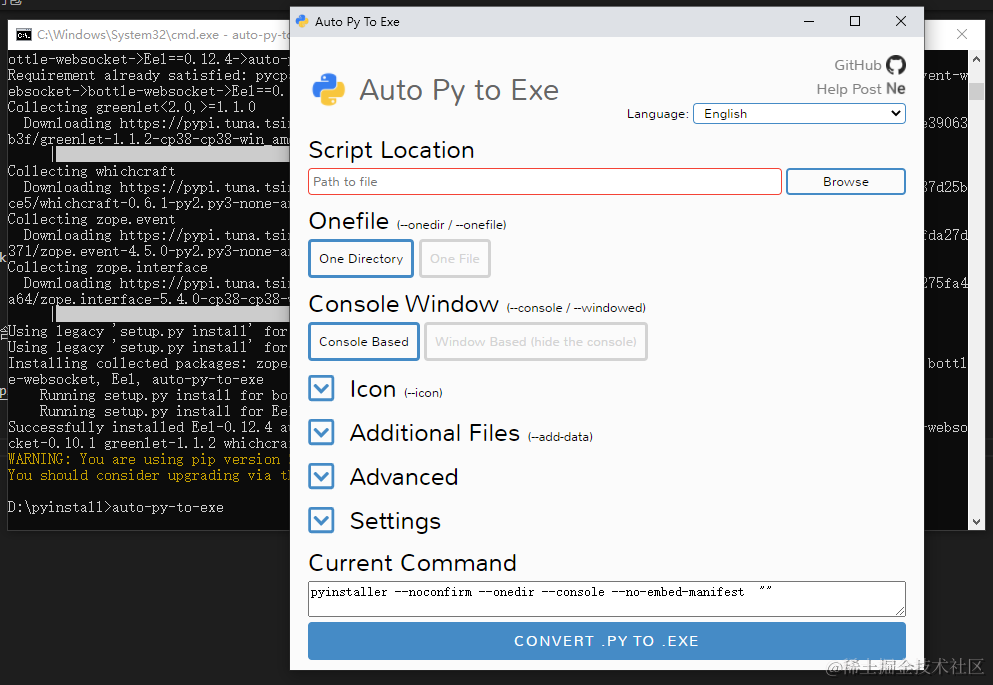The height and width of the screenshot is (685, 993).
Task: Click CONVERT .PY TO .EXE button
Action: pyautogui.click(x=607, y=641)
